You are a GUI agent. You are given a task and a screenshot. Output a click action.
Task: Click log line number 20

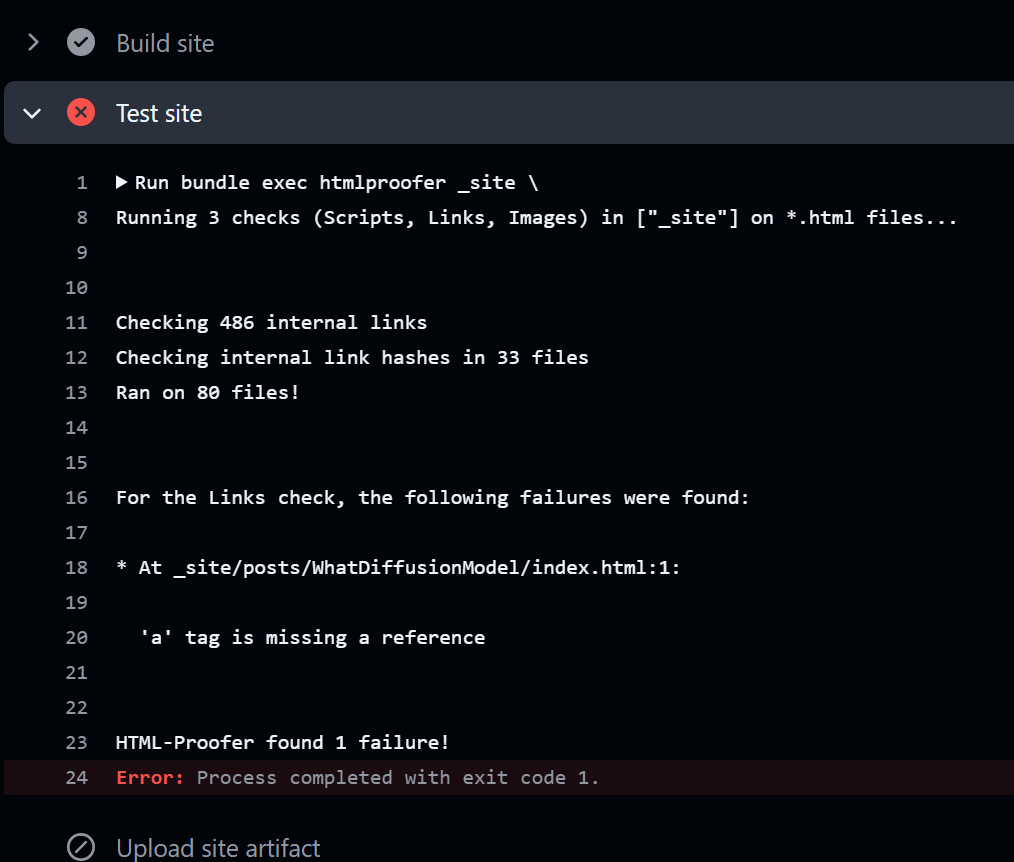[76, 638]
